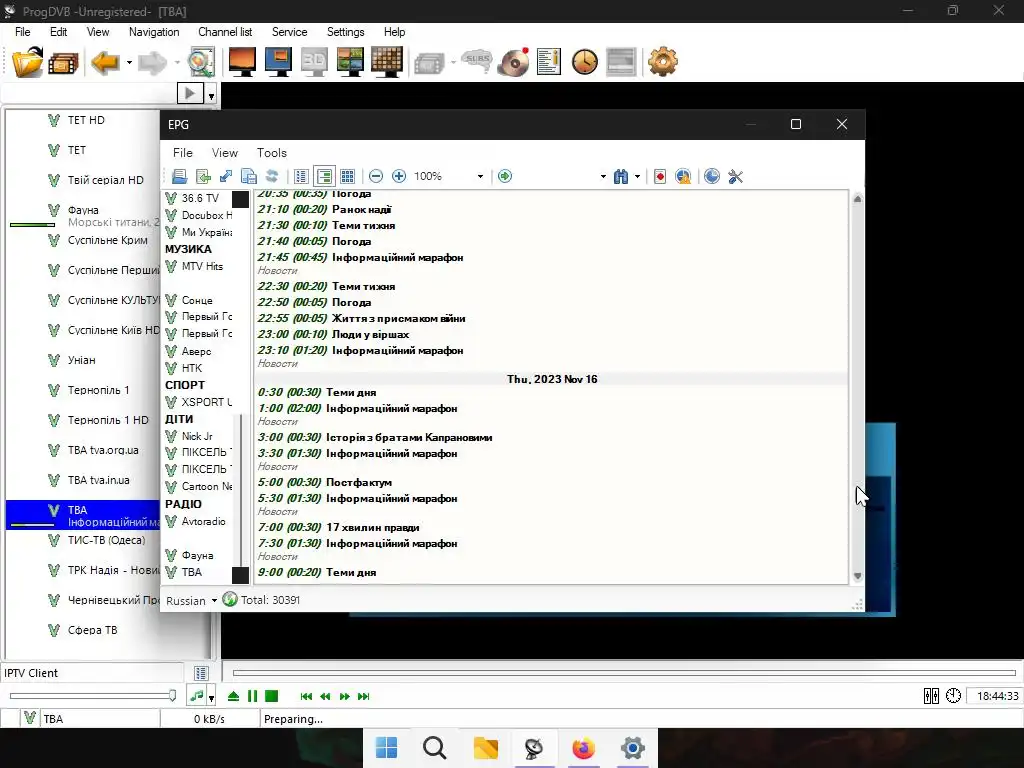Screen dimensions: 1024x768
Task: Open EPG tools wrench icon
Action: pyautogui.click(x=735, y=176)
